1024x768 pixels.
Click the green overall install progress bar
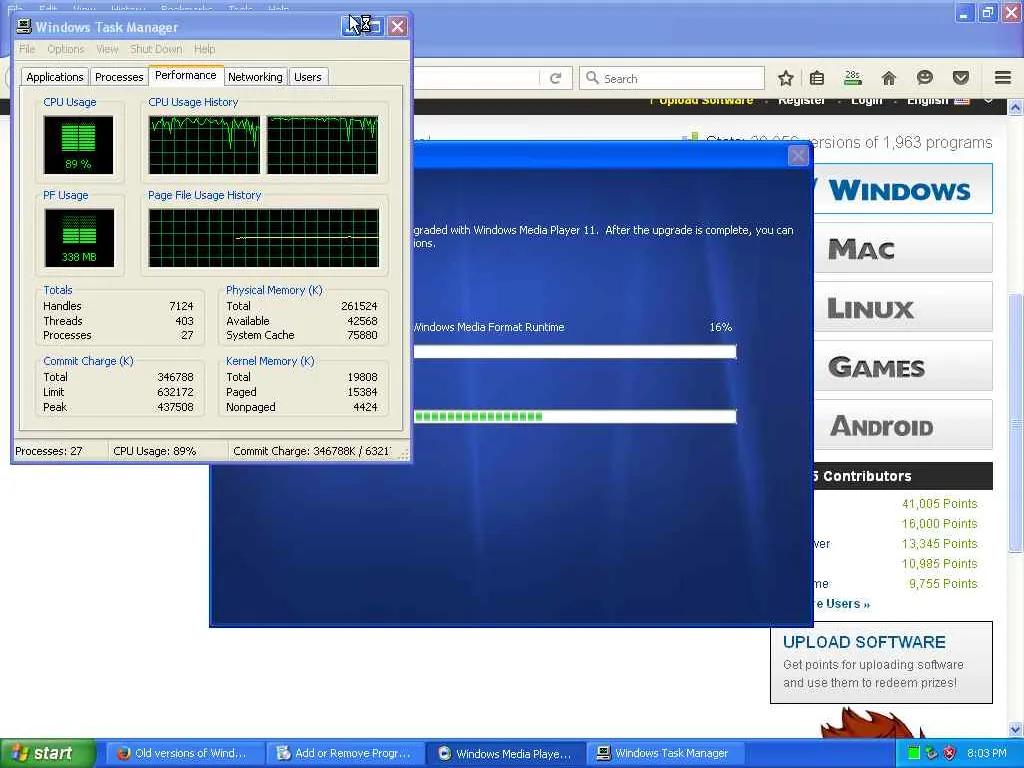point(575,417)
